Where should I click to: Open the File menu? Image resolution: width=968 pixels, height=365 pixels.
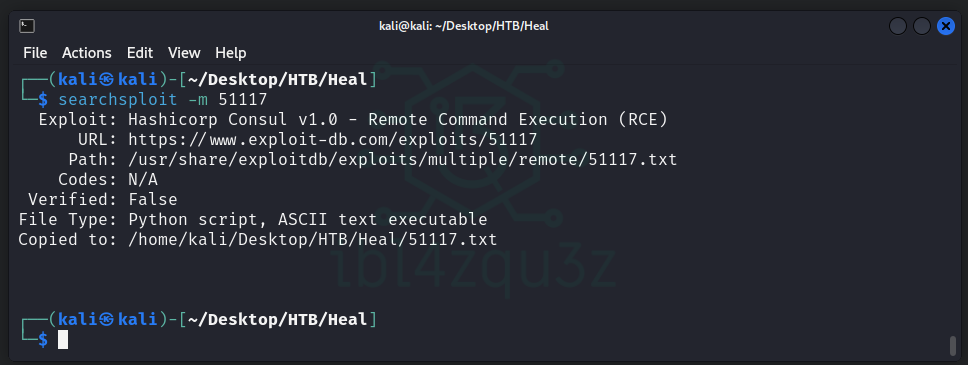pyautogui.click(x=35, y=53)
